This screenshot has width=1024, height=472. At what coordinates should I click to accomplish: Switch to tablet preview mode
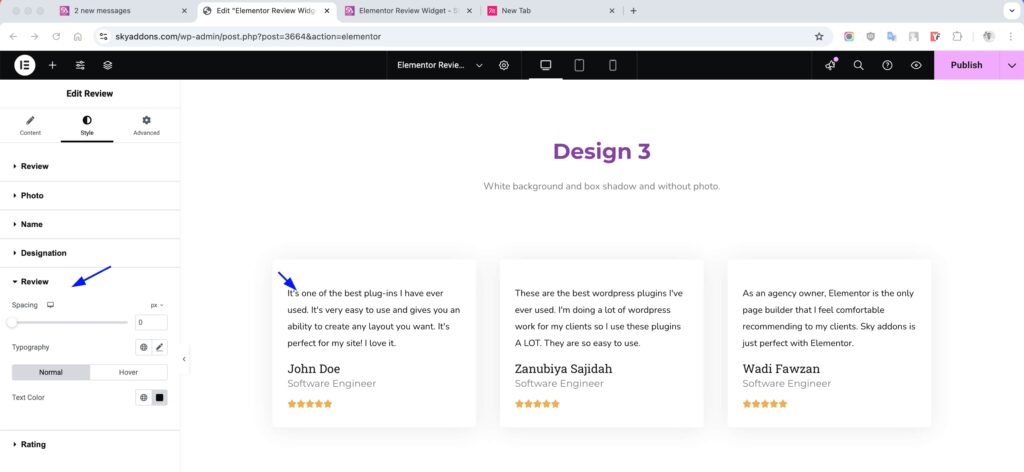click(579, 65)
